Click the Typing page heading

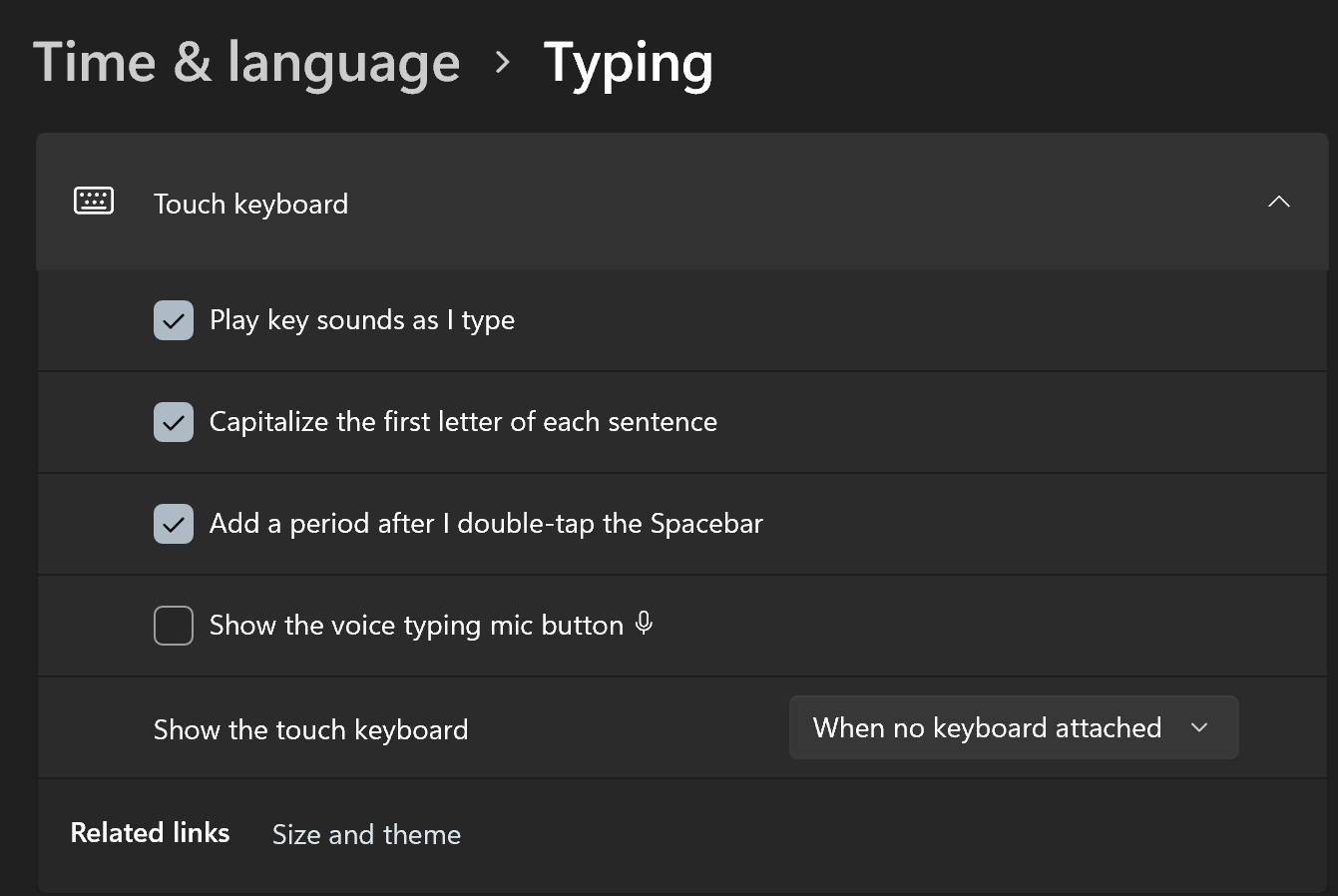point(629,64)
